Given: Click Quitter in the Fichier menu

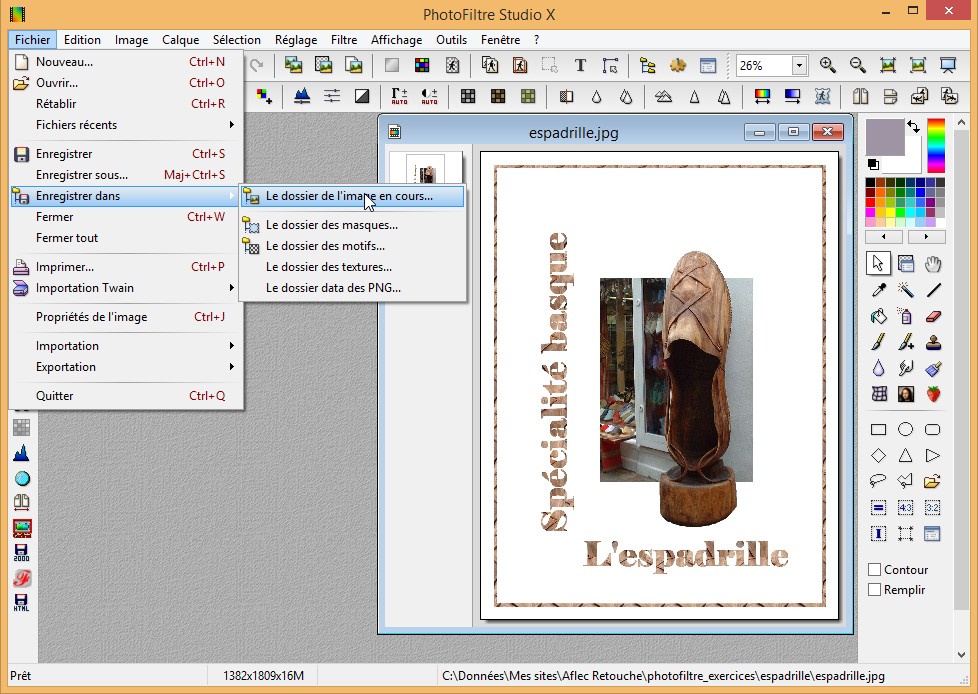Looking at the screenshot, I should (127, 395).
